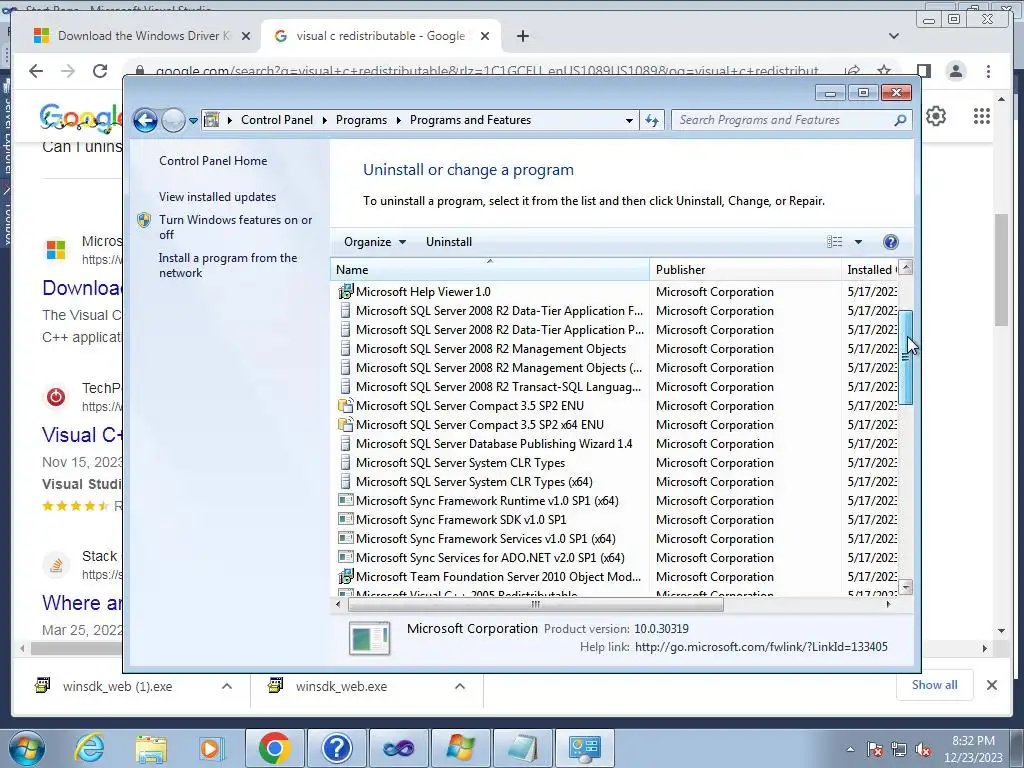This screenshot has width=1024, height=768.
Task: Open the Control Panel help icon
Action: (891, 242)
